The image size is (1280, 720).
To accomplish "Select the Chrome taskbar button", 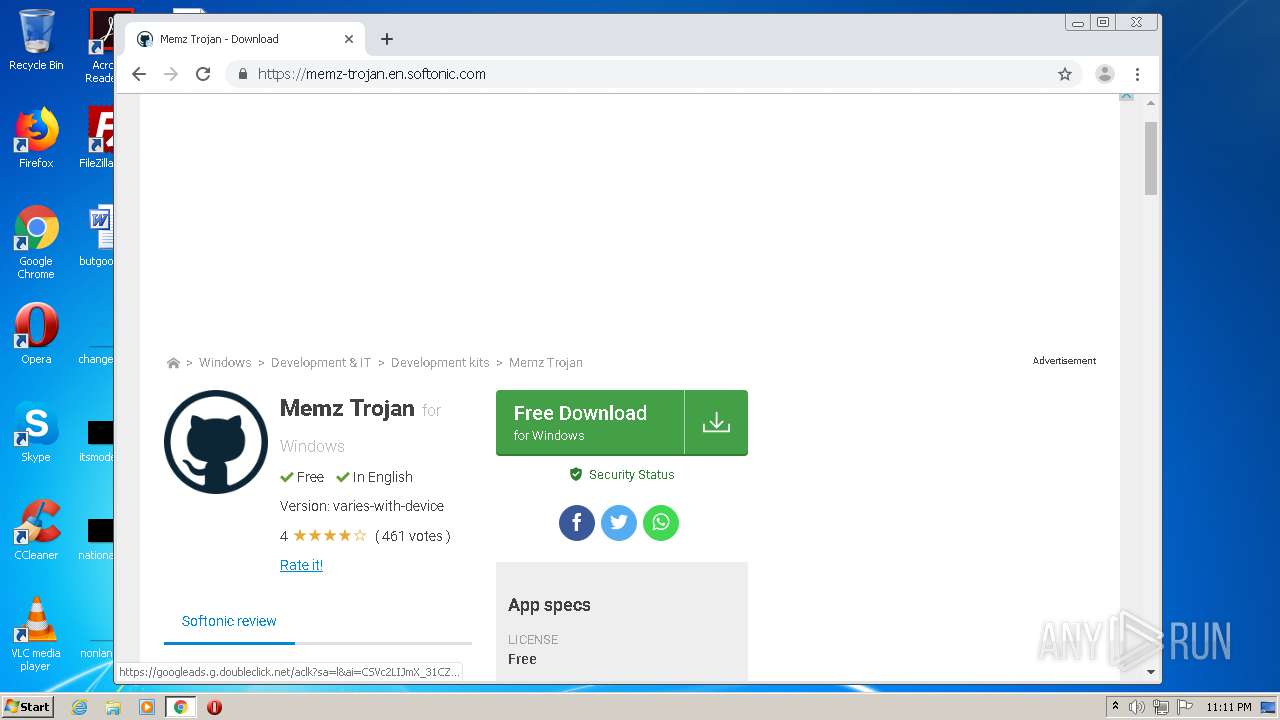I will pyautogui.click(x=180, y=707).
